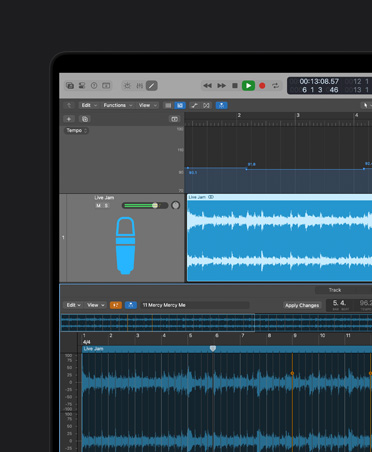
Task: Click bar 11 on the editor ruler
Action: pos(348,335)
